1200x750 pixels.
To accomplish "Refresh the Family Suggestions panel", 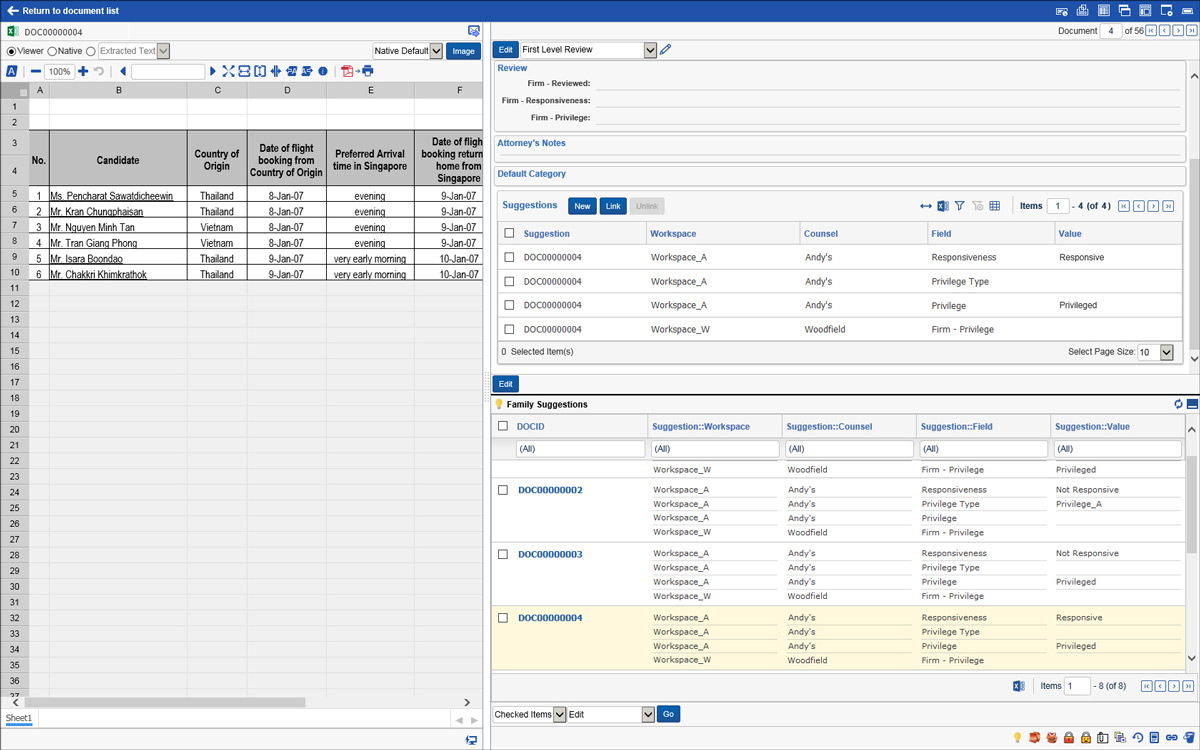I will pyautogui.click(x=1178, y=405).
